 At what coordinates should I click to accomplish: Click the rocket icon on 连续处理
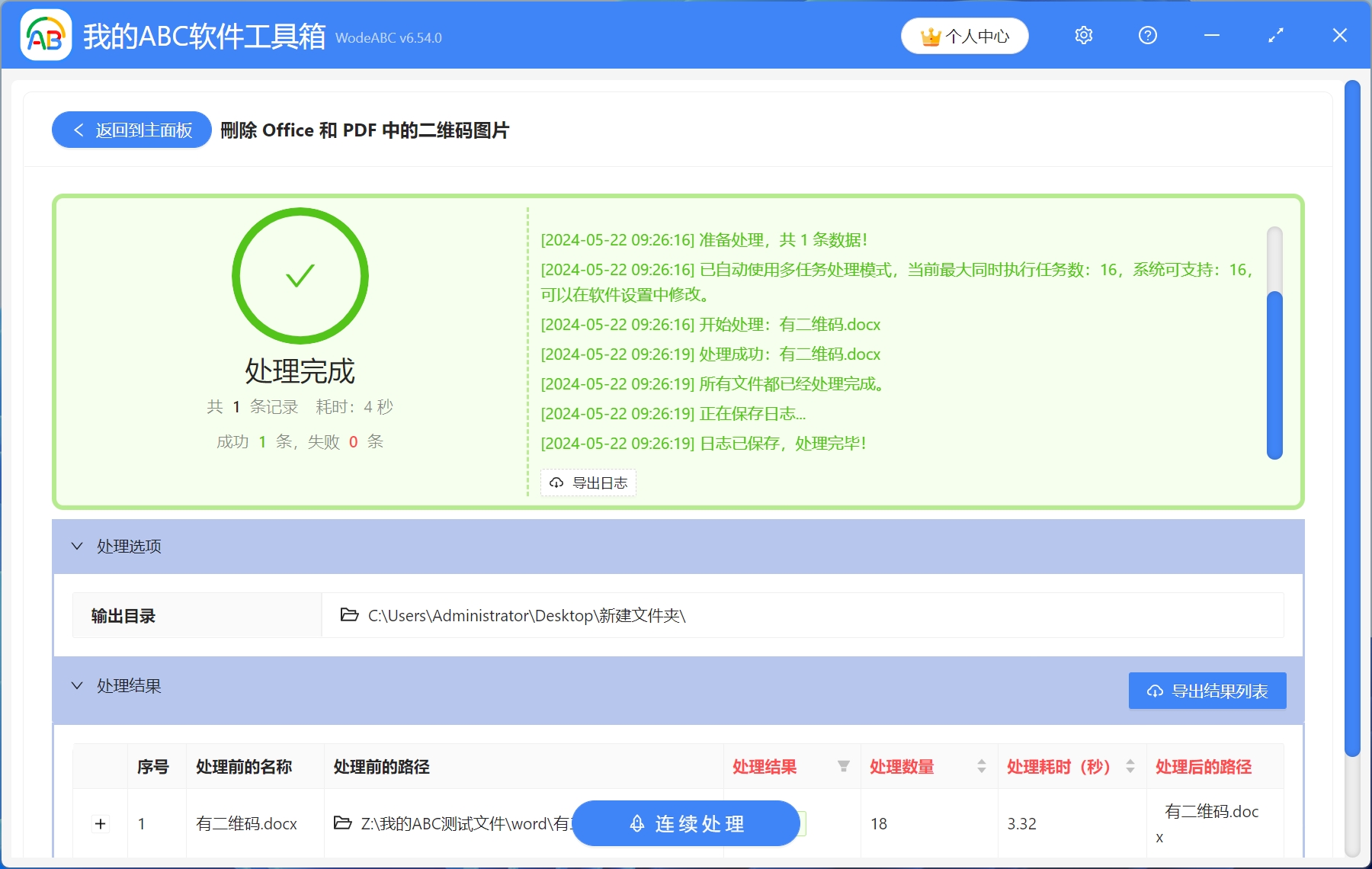(637, 823)
